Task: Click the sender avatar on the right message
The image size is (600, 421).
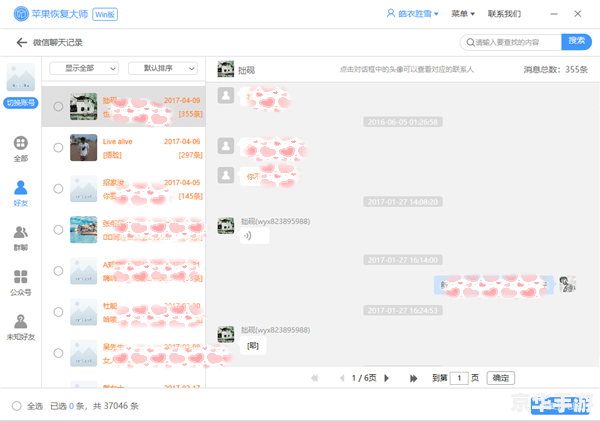Action: pyautogui.click(x=567, y=284)
